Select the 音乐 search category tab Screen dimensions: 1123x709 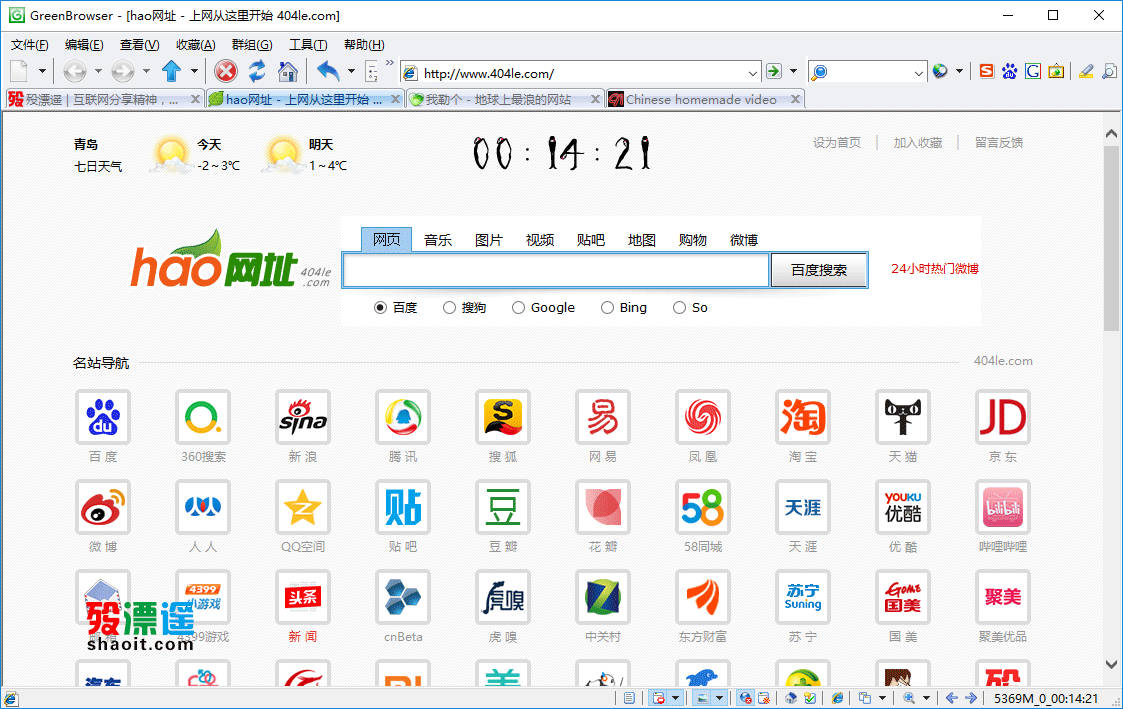[438, 240]
